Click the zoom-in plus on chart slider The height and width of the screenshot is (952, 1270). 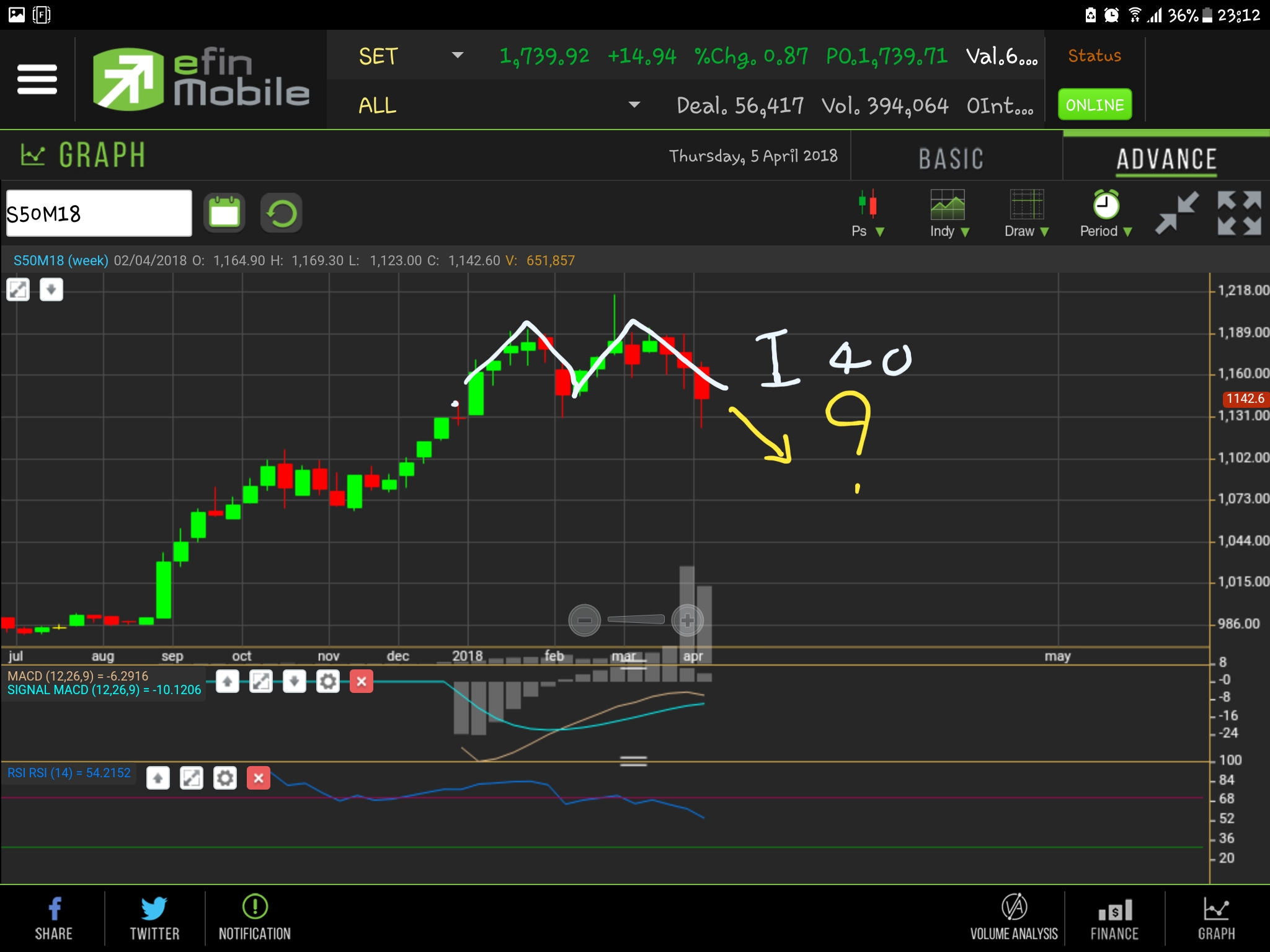pyautogui.click(x=687, y=620)
